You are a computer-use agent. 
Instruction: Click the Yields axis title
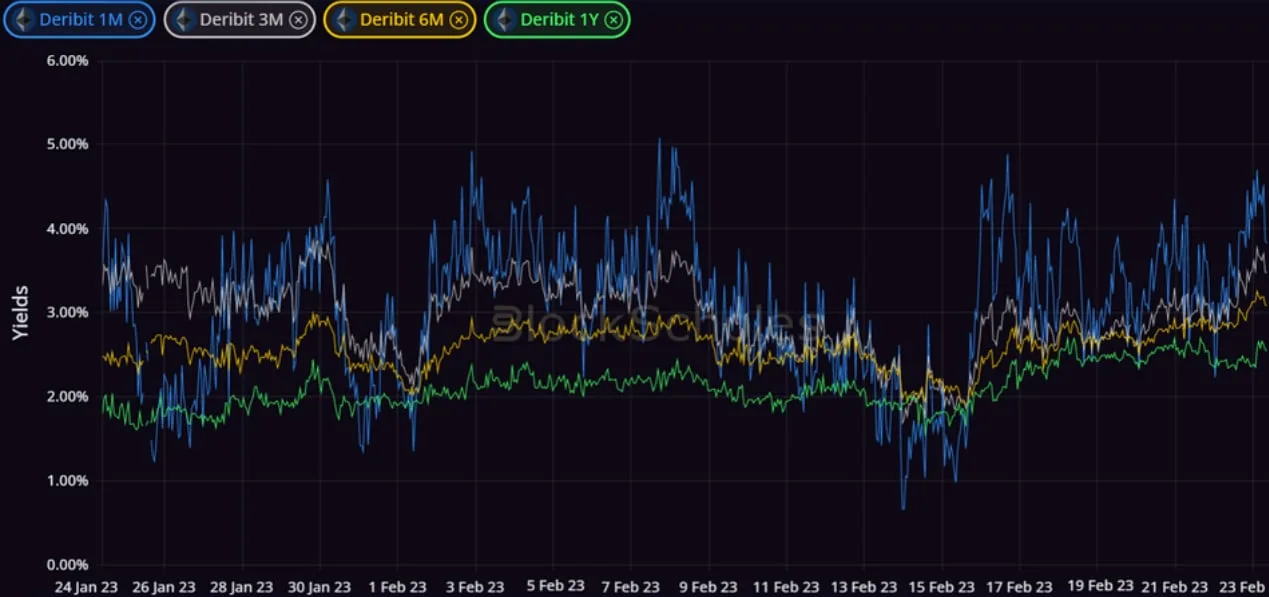[x=21, y=312]
